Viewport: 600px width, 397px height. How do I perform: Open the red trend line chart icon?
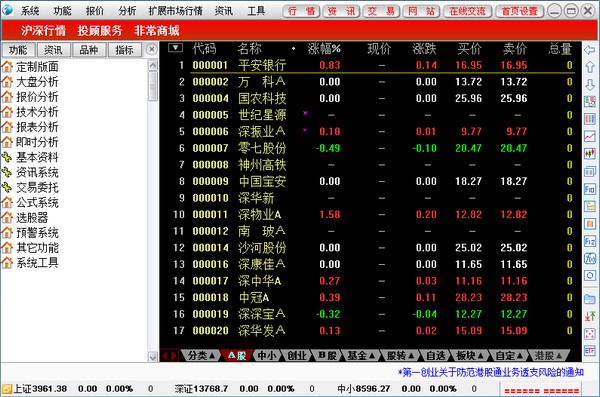coord(590,136)
